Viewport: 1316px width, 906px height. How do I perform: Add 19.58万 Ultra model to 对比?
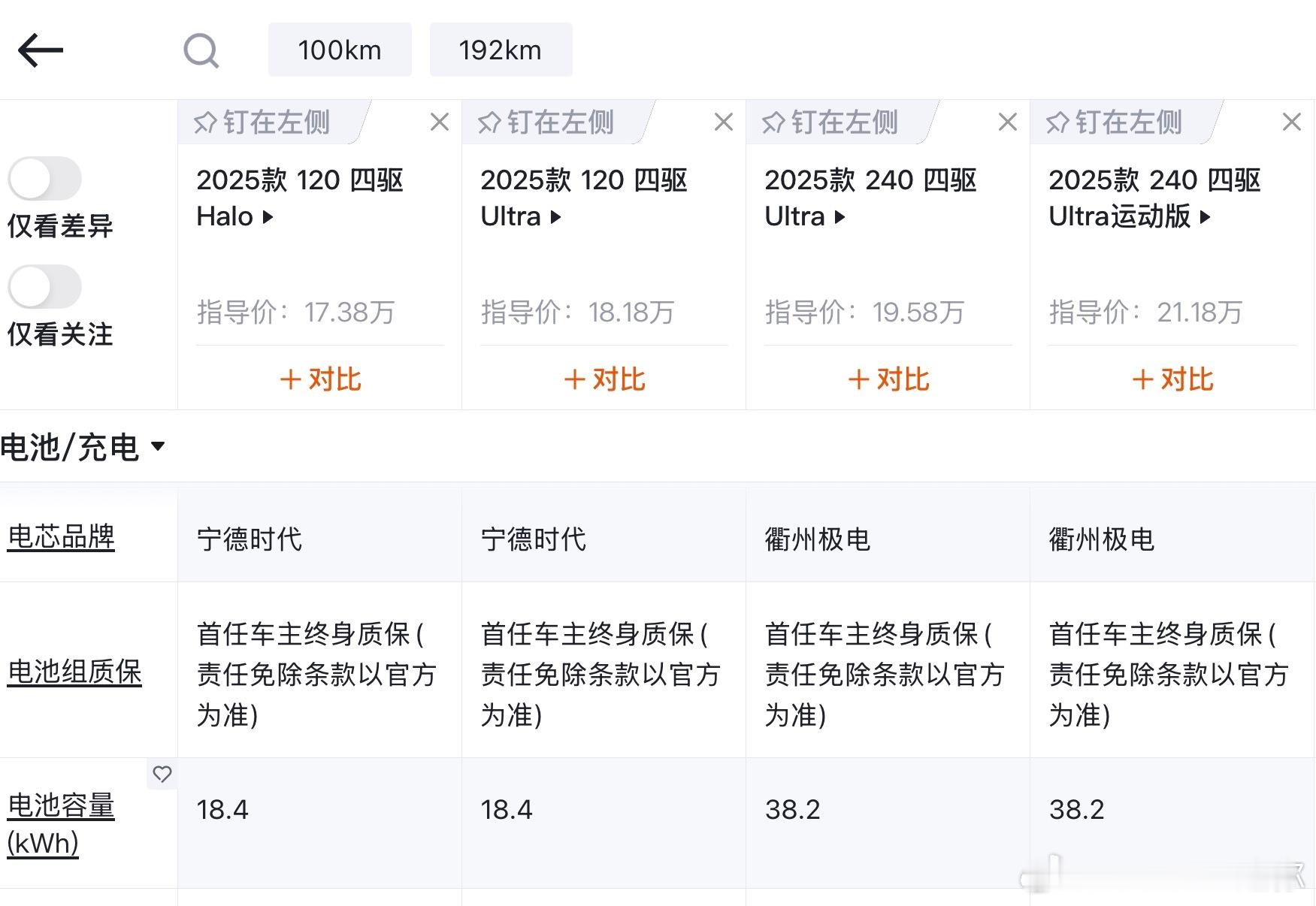pyautogui.click(x=889, y=379)
